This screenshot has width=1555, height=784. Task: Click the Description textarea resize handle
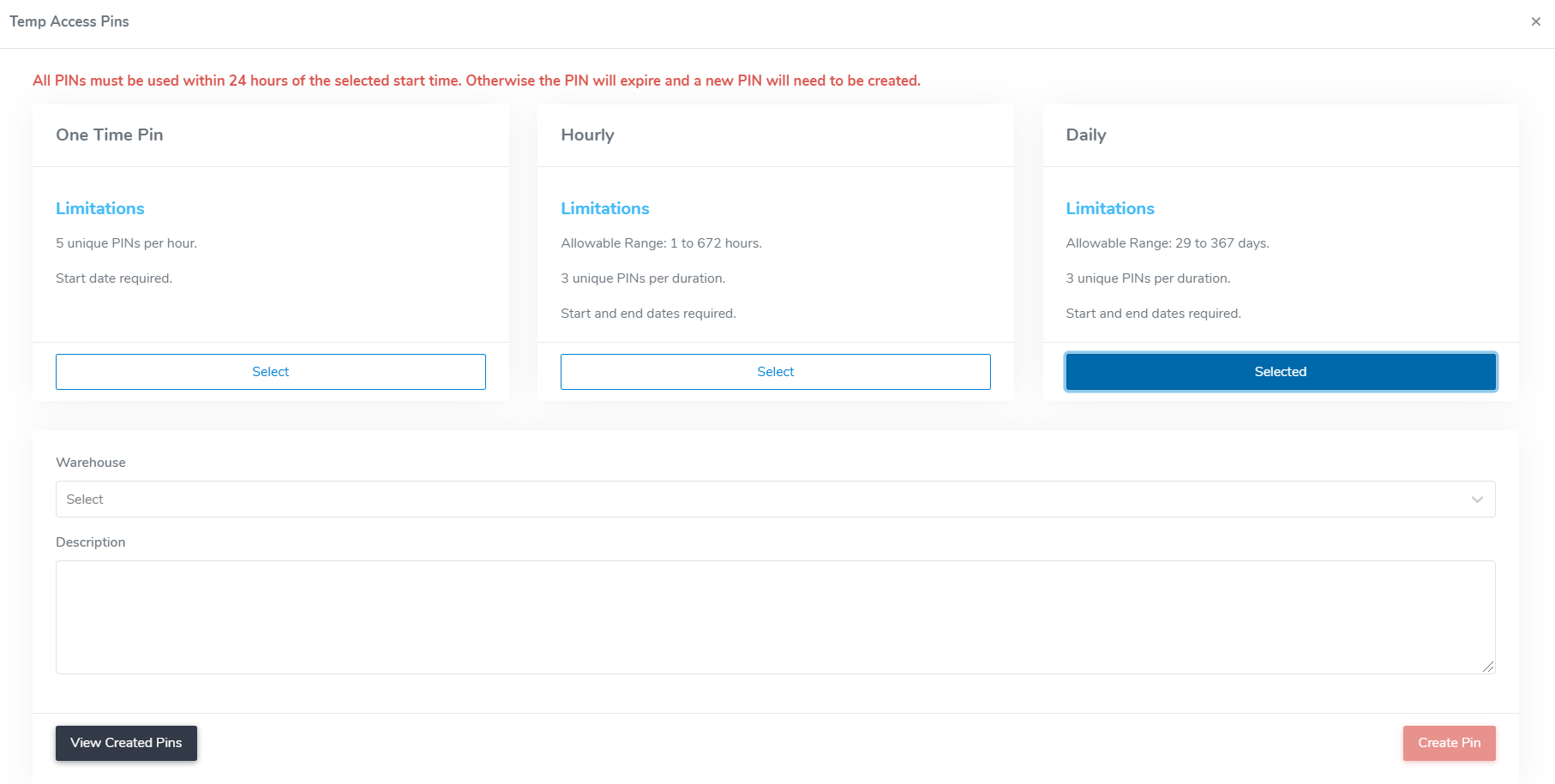click(1488, 667)
